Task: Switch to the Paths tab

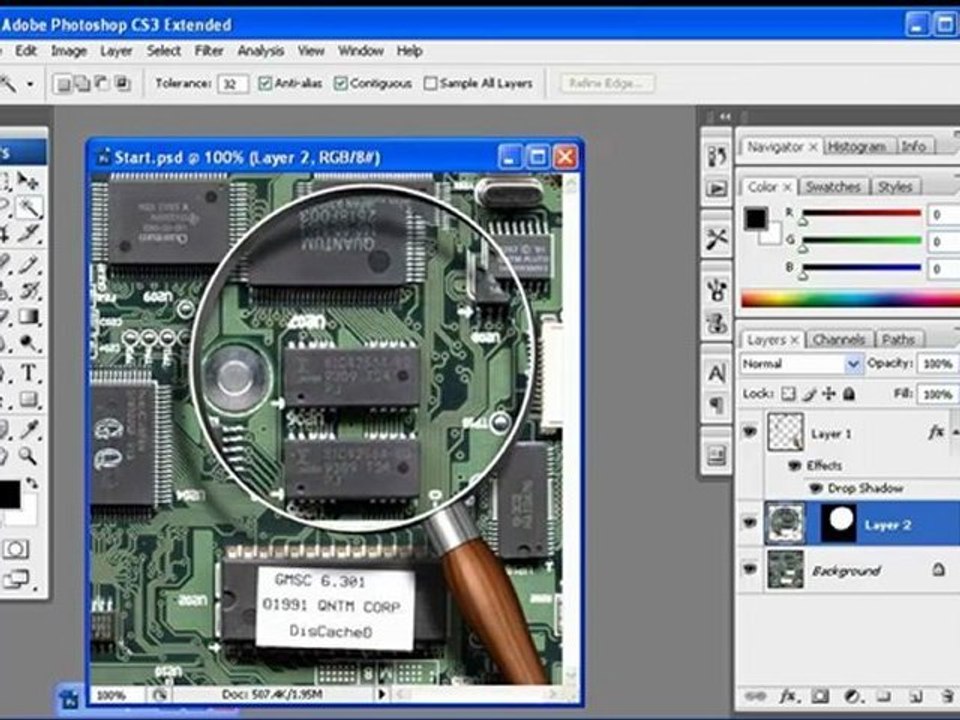Action: tap(898, 340)
